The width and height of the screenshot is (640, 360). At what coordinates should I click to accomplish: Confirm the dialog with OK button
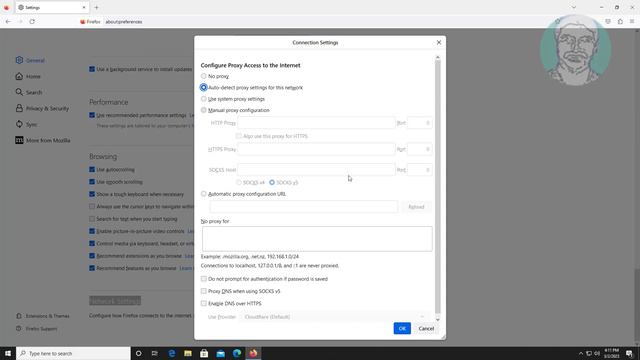tap(402, 328)
